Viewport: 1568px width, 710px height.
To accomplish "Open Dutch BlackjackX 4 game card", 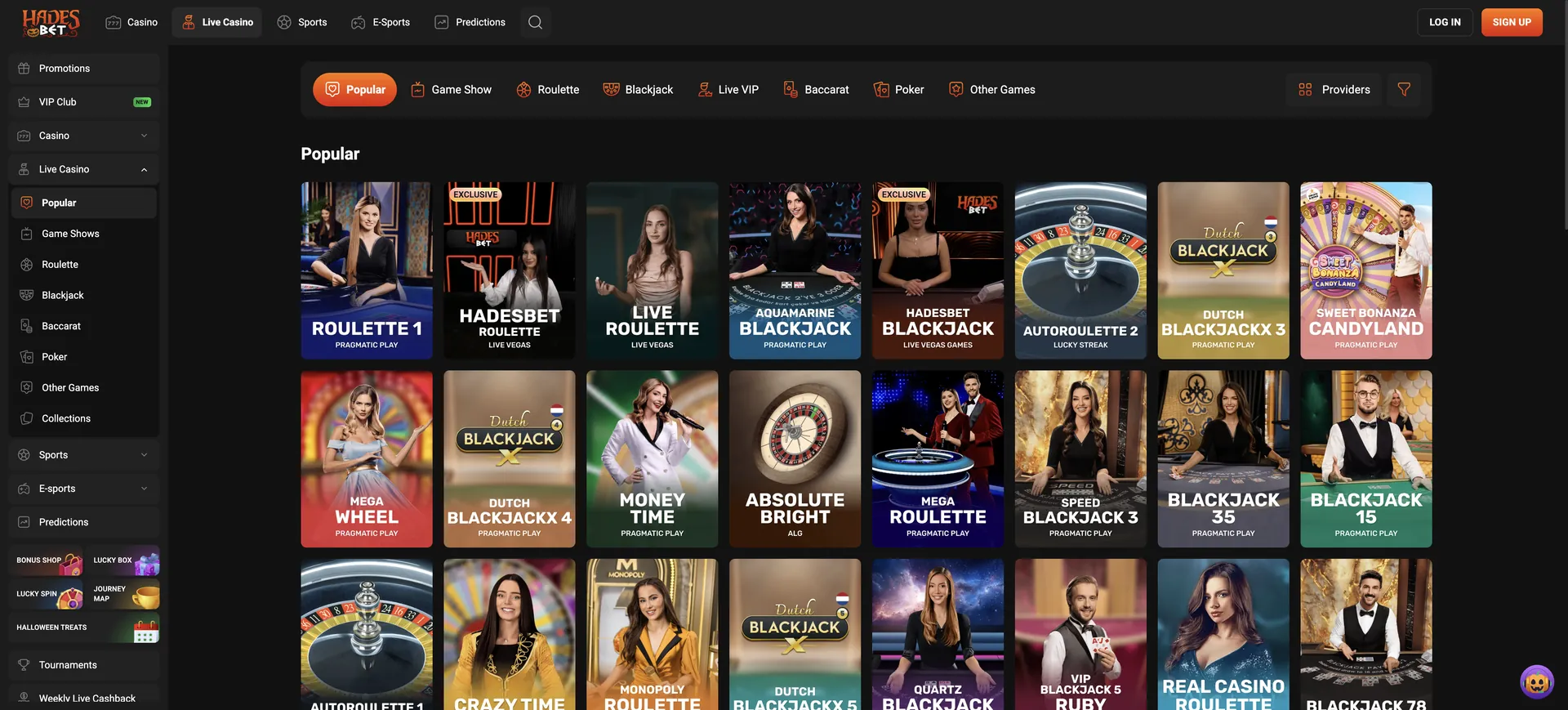I will (510, 459).
